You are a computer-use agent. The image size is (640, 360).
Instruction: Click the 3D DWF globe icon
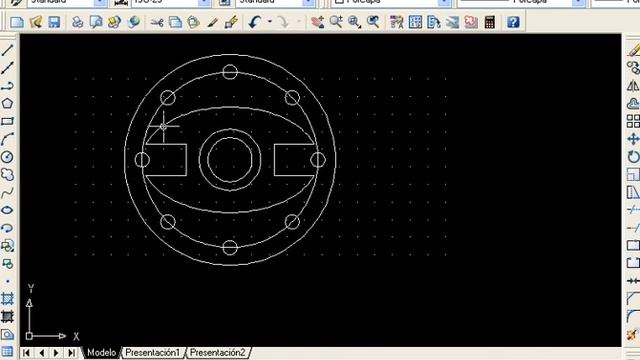133,22
